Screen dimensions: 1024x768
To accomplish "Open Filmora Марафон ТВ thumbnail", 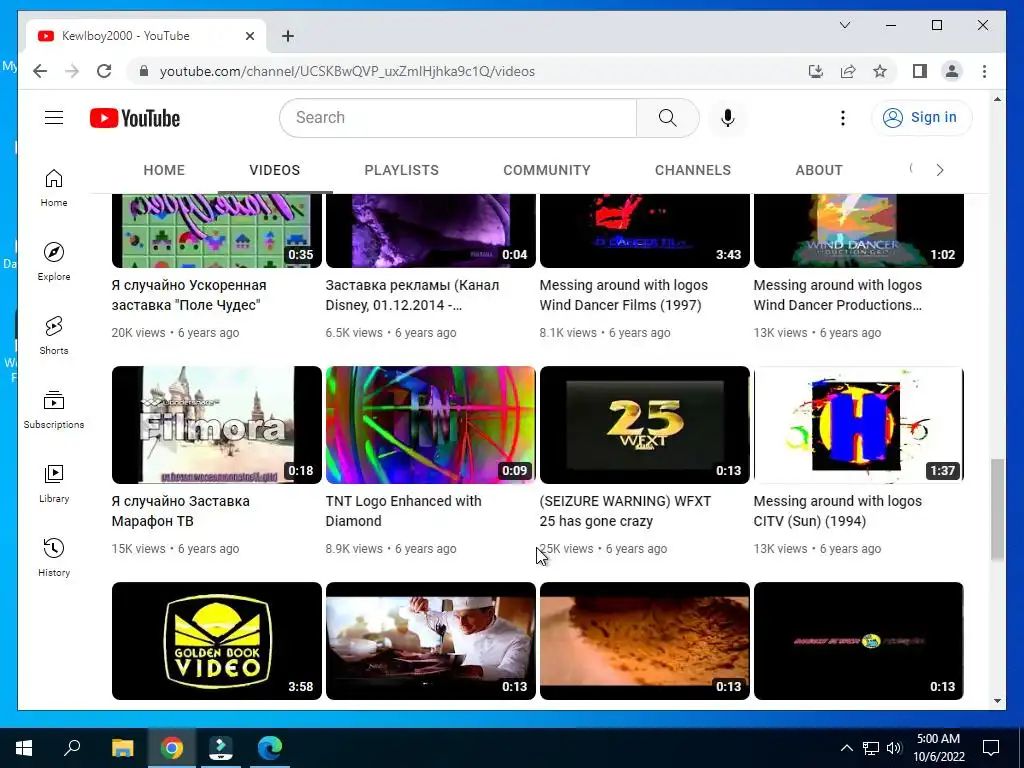I will point(217,424).
